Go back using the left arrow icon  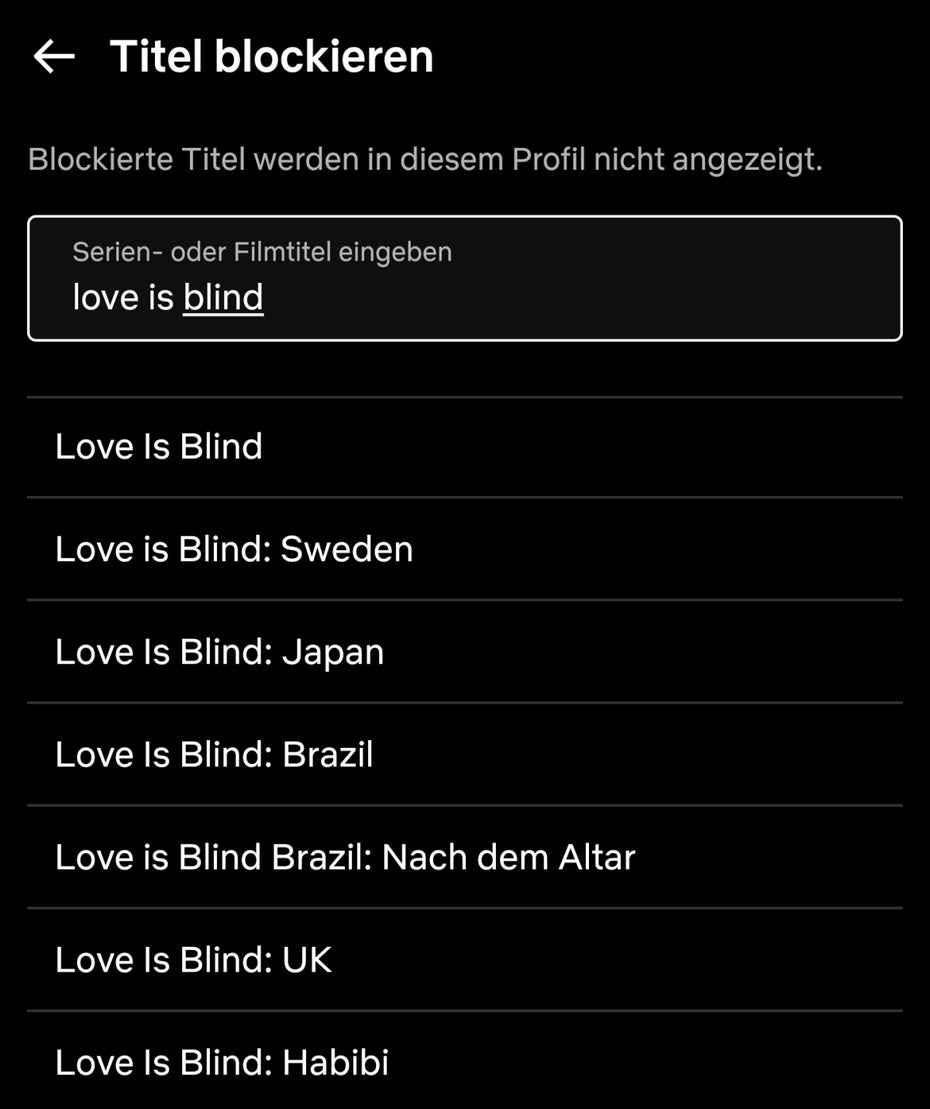[x=54, y=56]
